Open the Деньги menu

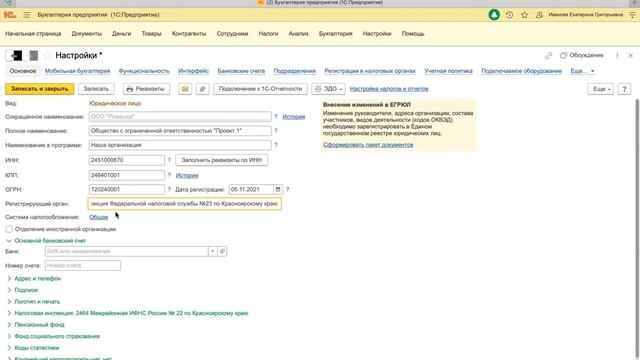(122, 33)
